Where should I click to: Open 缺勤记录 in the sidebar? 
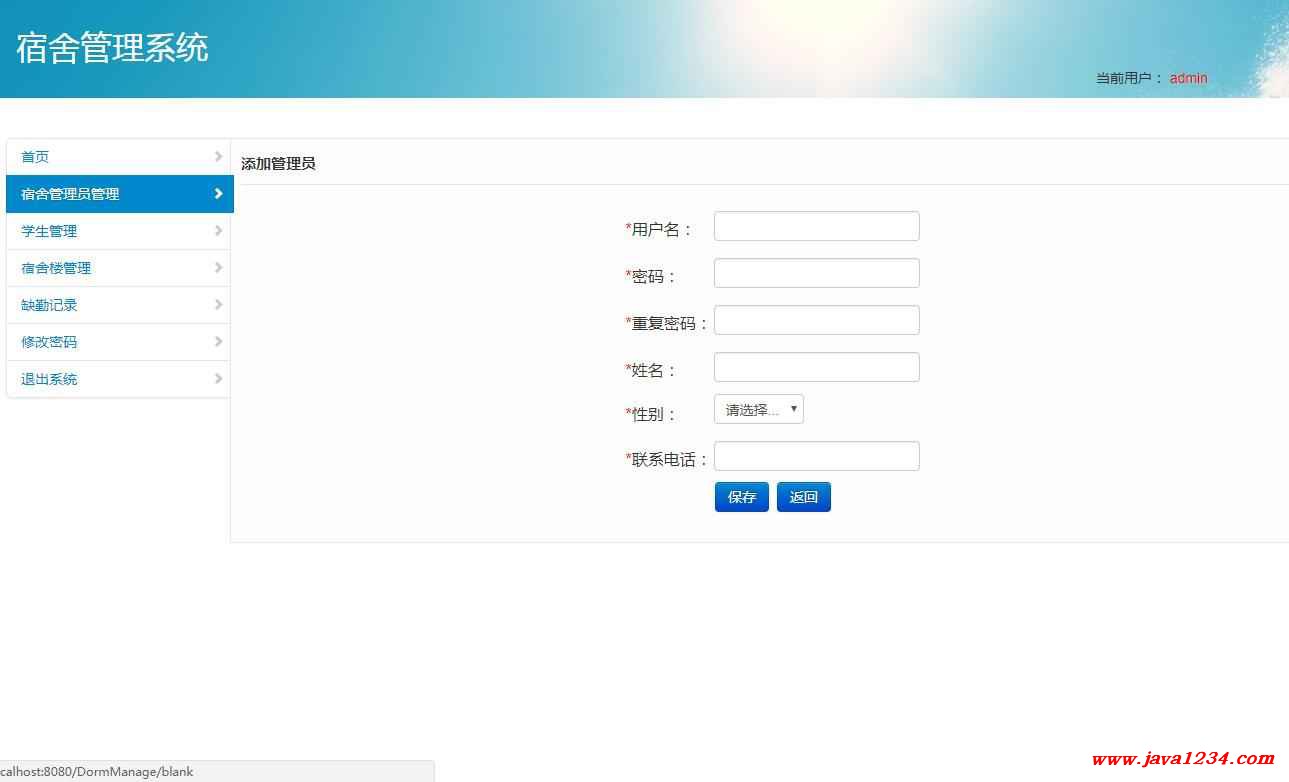coord(49,305)
